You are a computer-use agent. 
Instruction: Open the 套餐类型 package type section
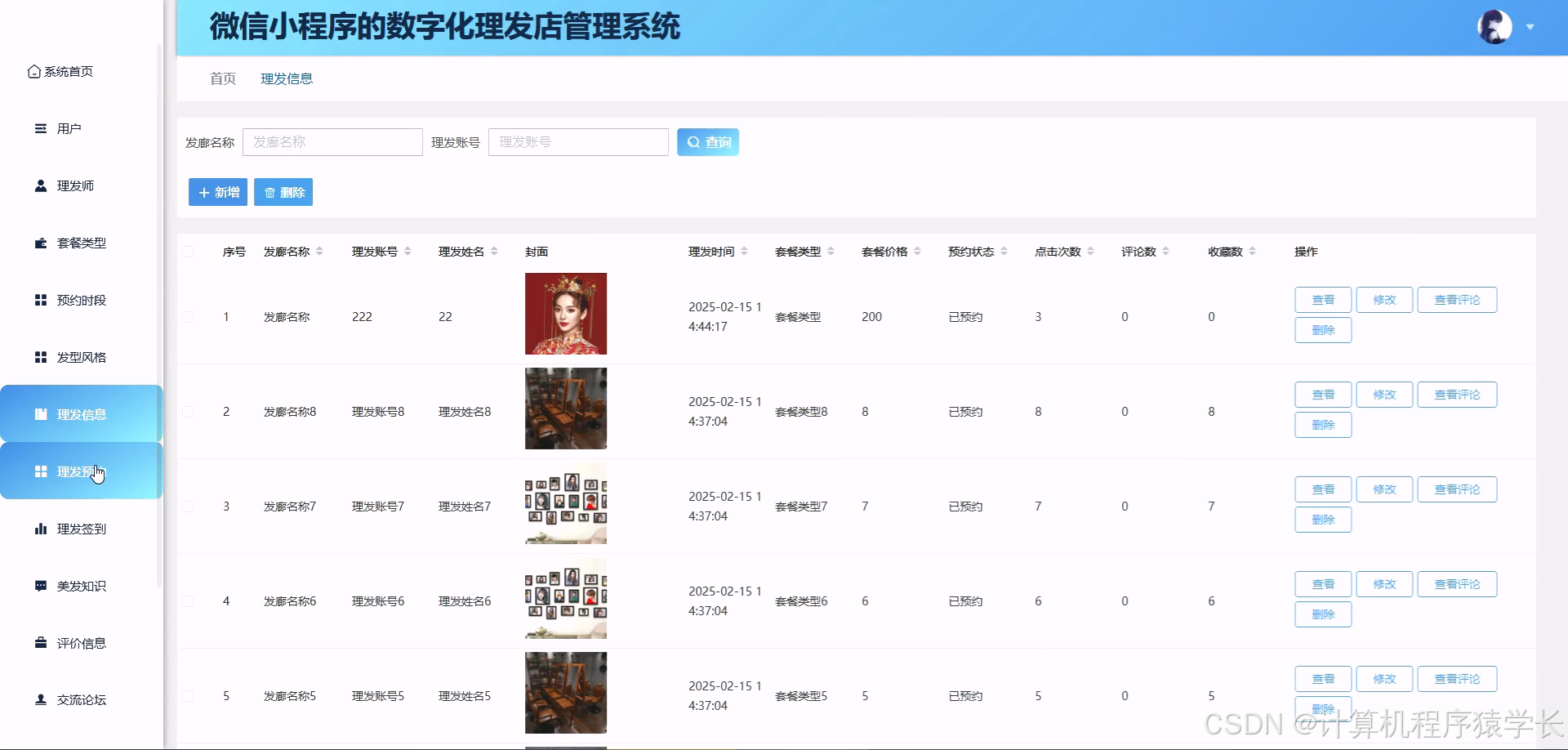[x=39, y=243]
